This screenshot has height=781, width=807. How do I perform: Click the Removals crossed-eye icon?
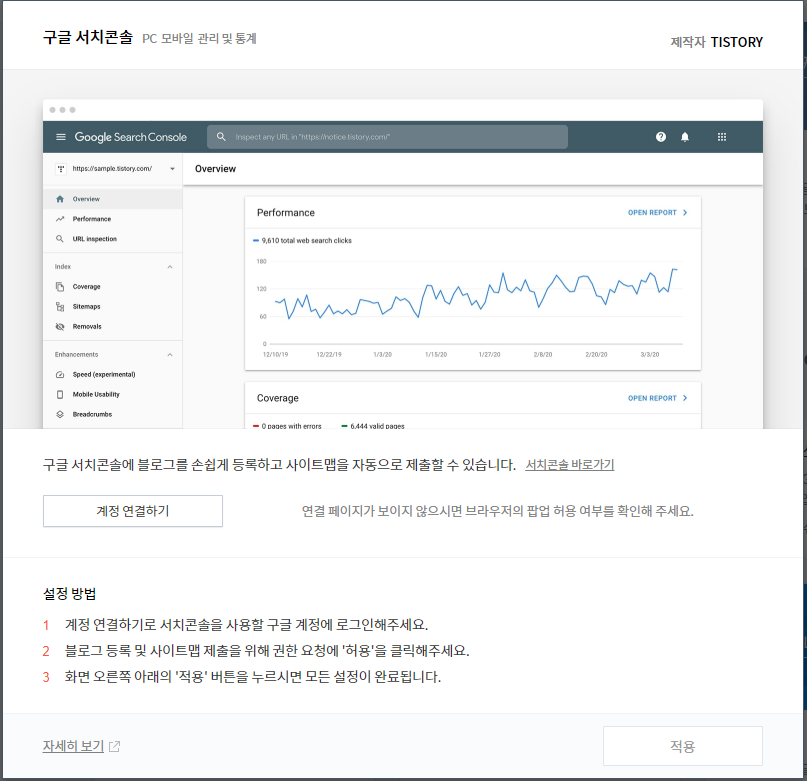tap(60, 326)
